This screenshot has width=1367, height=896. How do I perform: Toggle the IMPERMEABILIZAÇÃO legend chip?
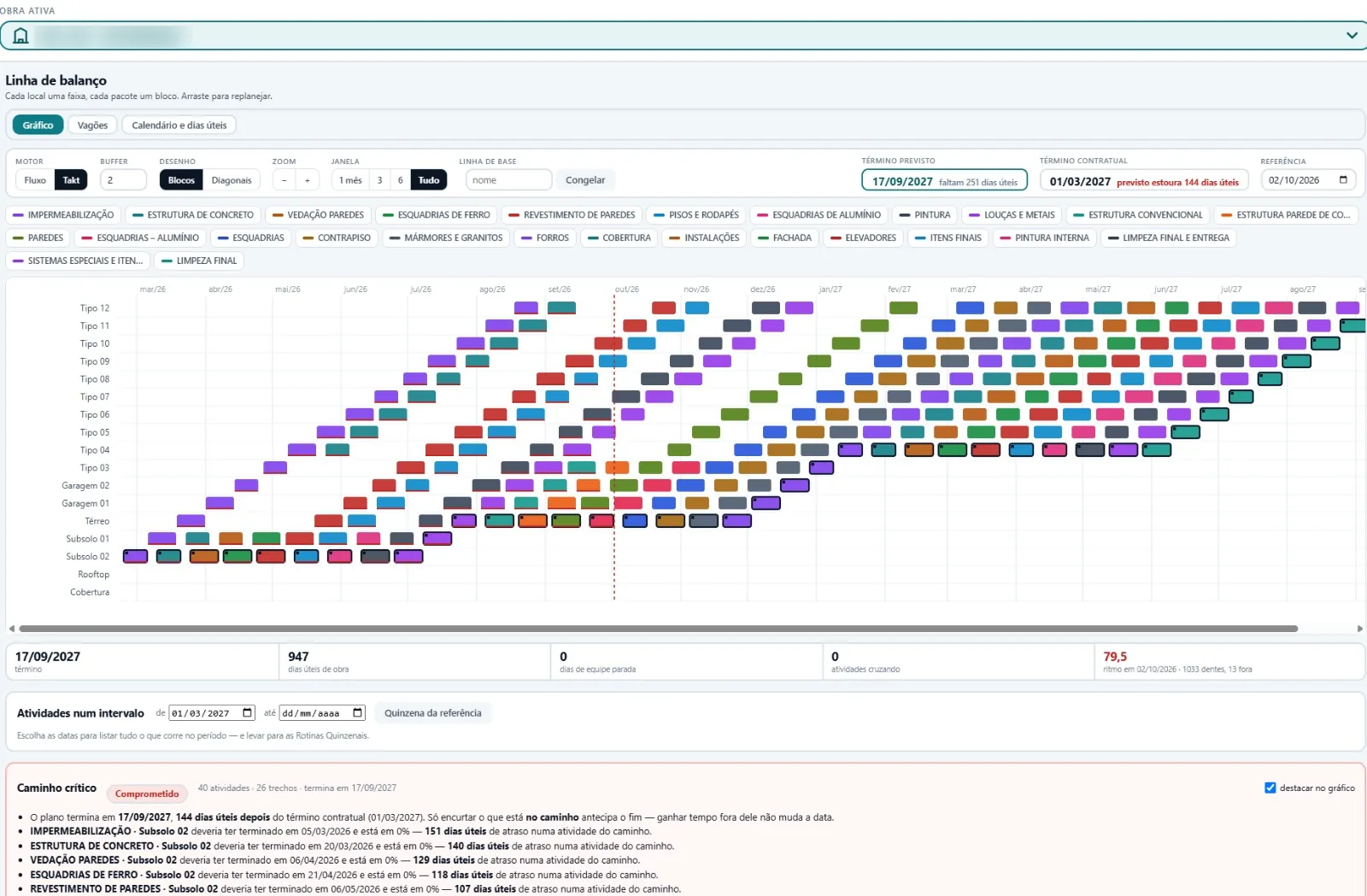point(63,215)
